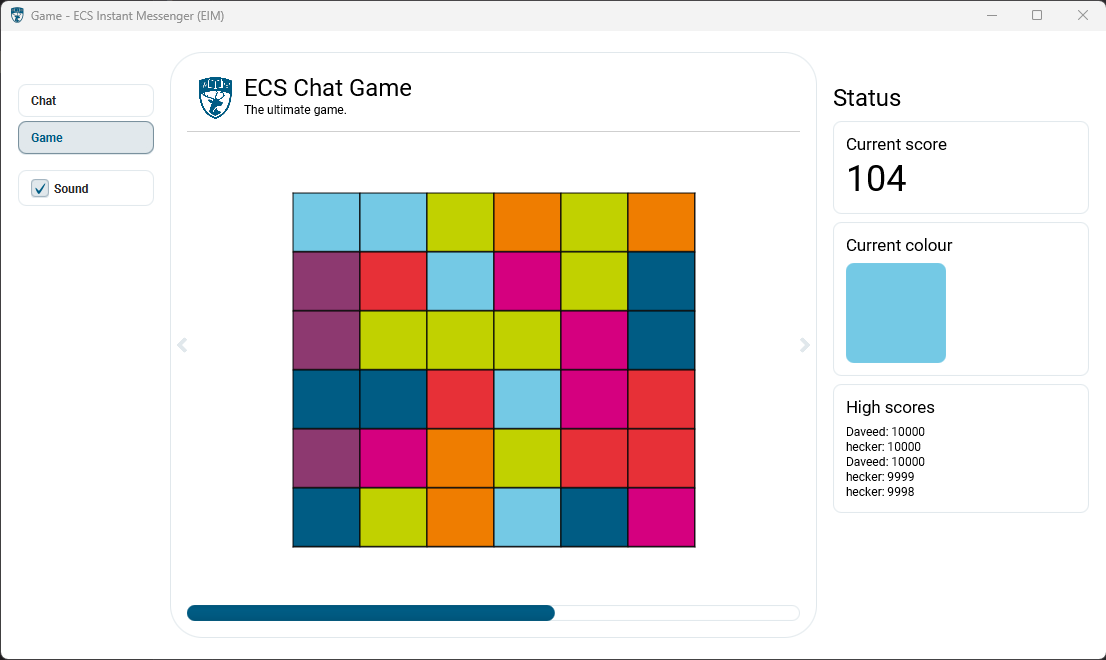Image resolution: width=1106 pixels, height=660 pixels.
Task: Maximize the EIM game window
Action: 1037,15
